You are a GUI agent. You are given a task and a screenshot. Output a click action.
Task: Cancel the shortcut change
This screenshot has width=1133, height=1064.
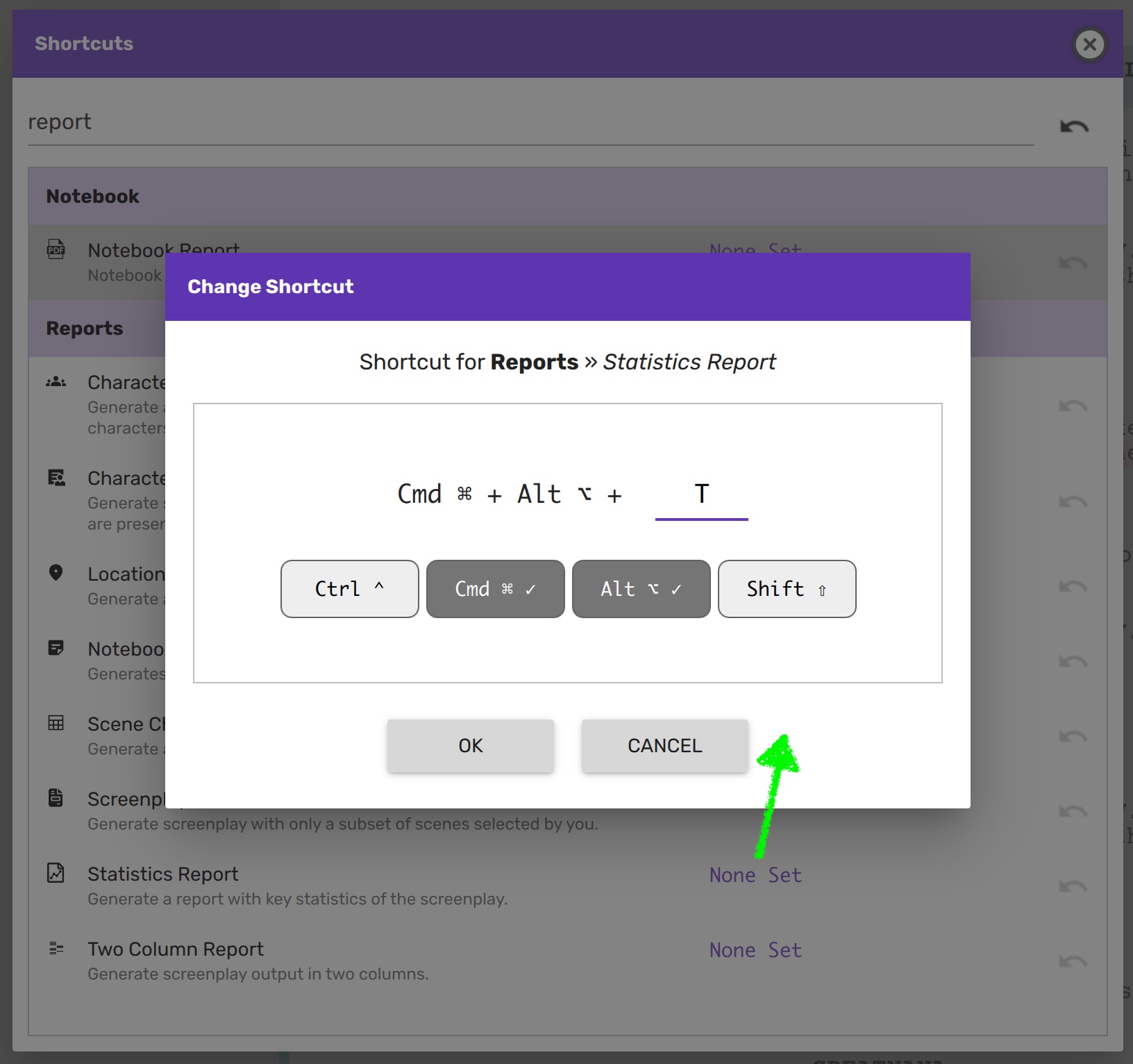click(664, 746)
